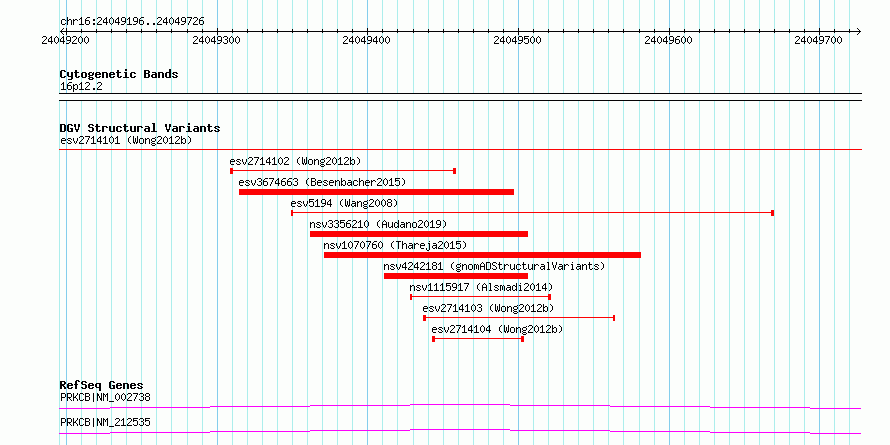Image resolution: width=890 pixels, height=445 pixels.
Task: Click the nsv1115917 thin red feature line
Action: (480, 297)
